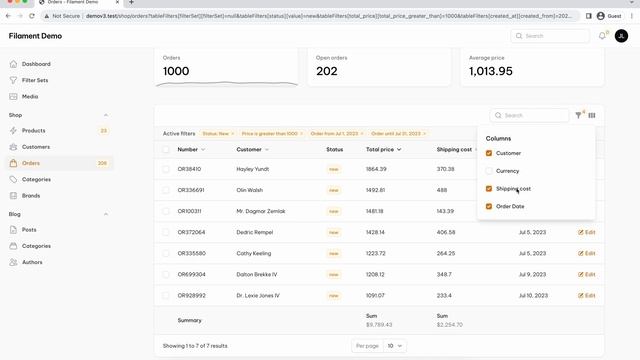Select the row checkbox for OR372064

pos(166,232)
